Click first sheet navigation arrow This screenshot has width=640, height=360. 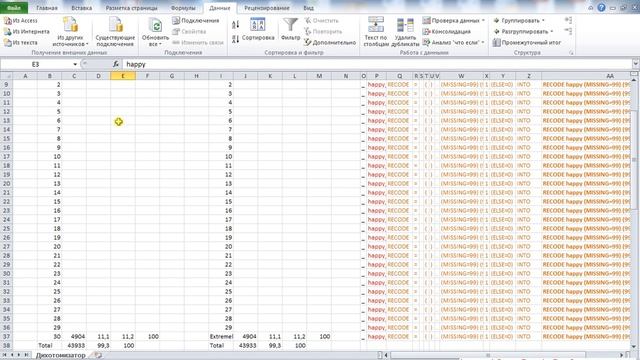[4, 356]
